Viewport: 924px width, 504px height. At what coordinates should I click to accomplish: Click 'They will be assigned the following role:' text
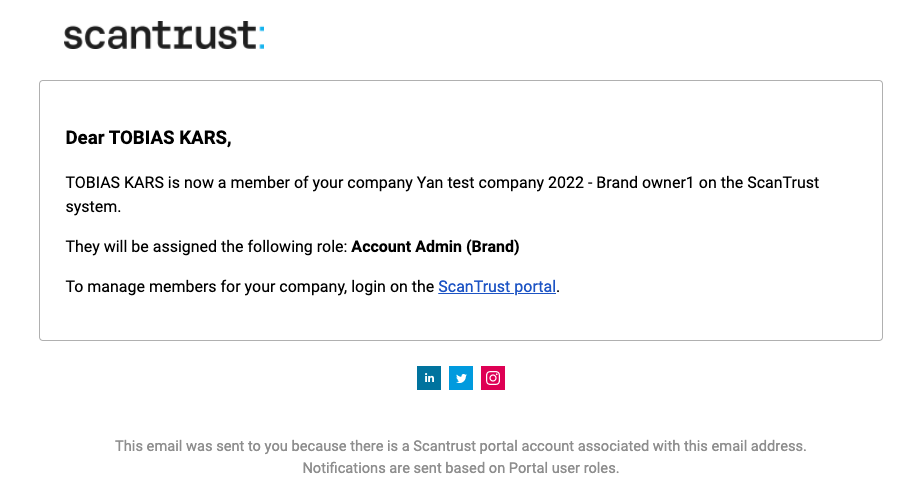206,246
